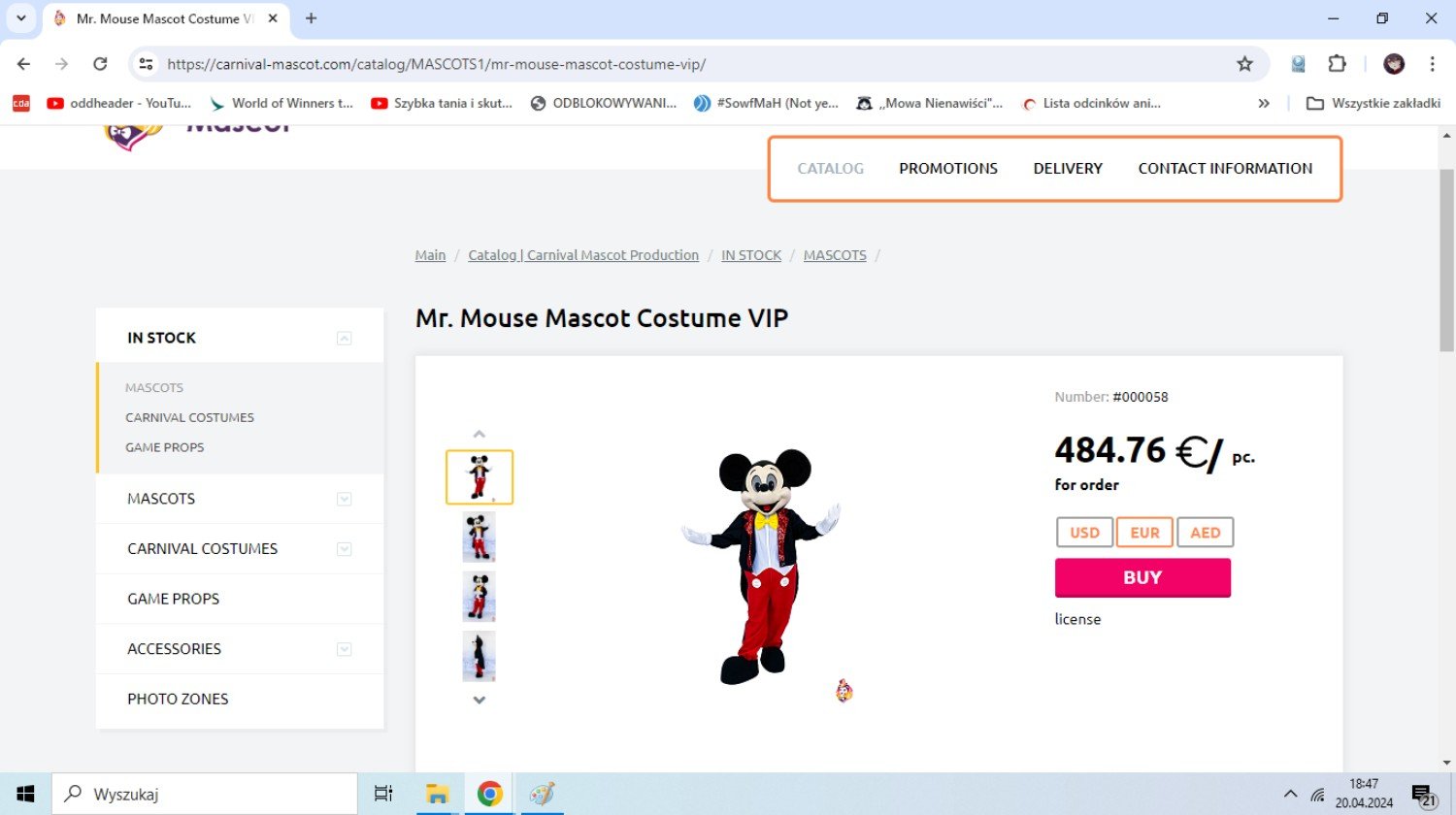Close the Mr. Mouse Mascot Costume tab
1456x815 pixels.
click(273, 18)
